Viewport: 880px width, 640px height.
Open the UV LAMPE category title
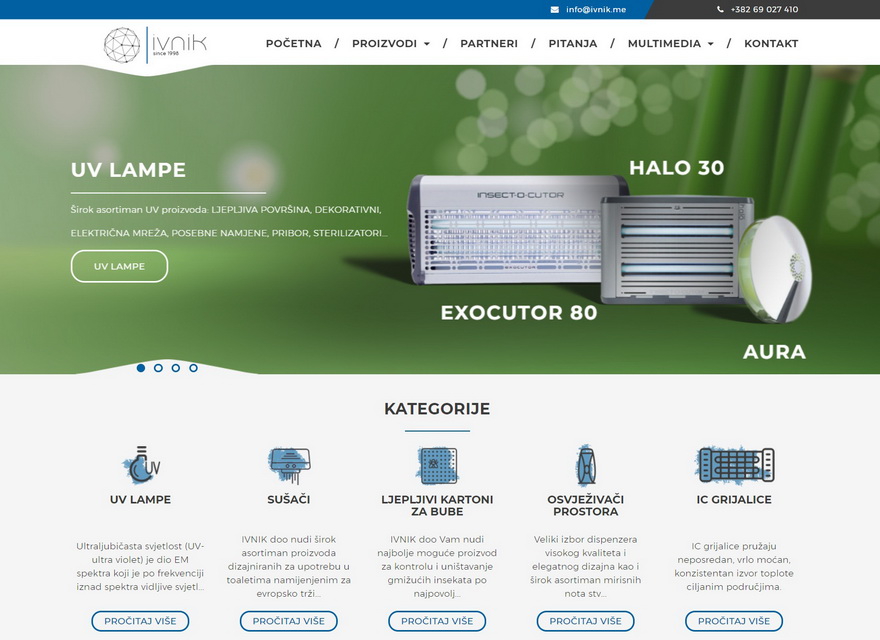tap(140, 499)
